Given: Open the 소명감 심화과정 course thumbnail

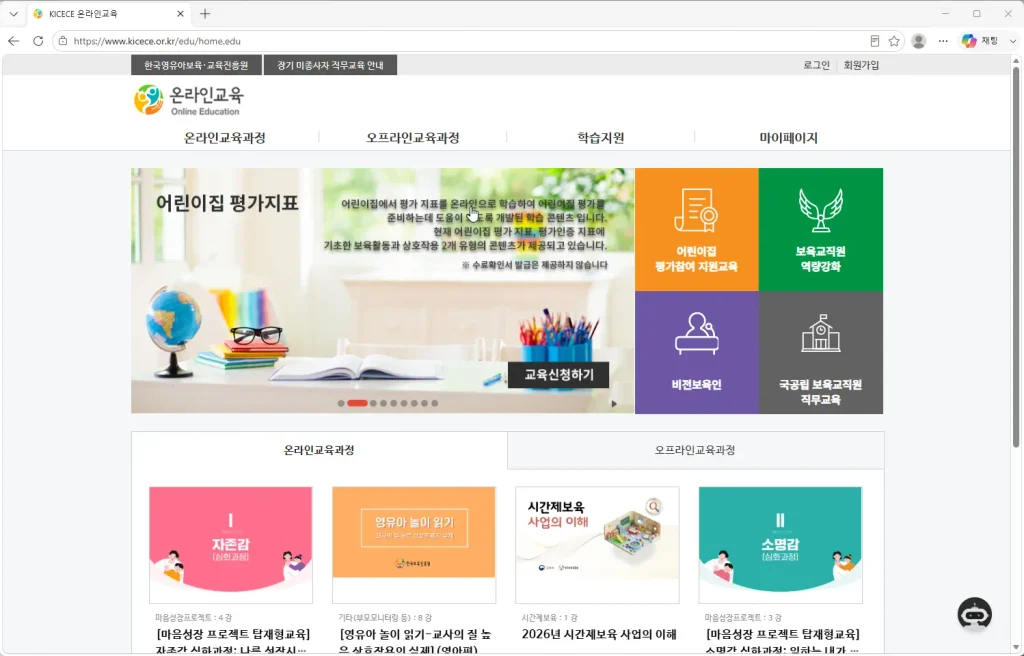Looking at the screenshot, I should click(780, 544).
